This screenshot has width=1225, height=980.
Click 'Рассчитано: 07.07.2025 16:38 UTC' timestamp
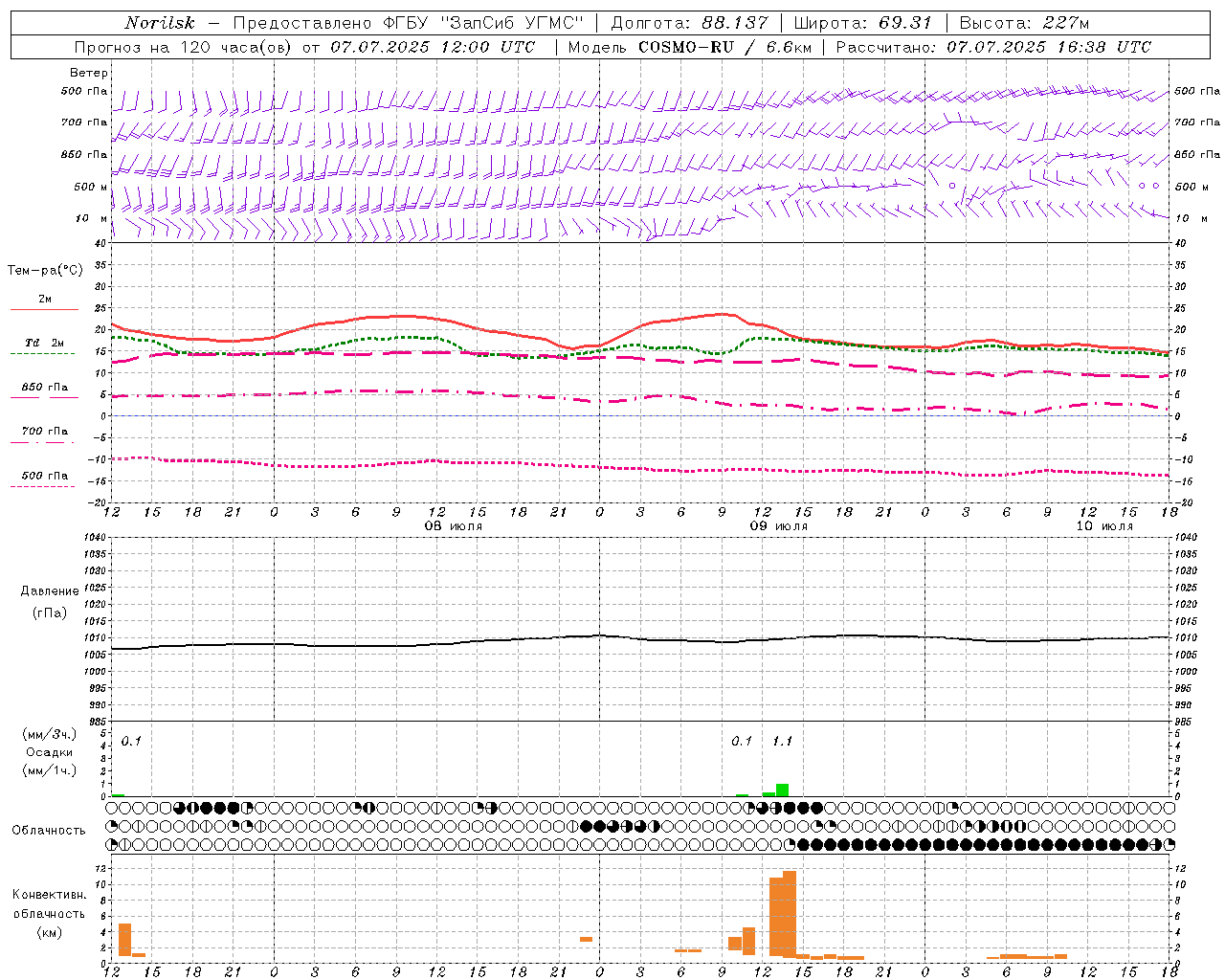pos(993,47)
